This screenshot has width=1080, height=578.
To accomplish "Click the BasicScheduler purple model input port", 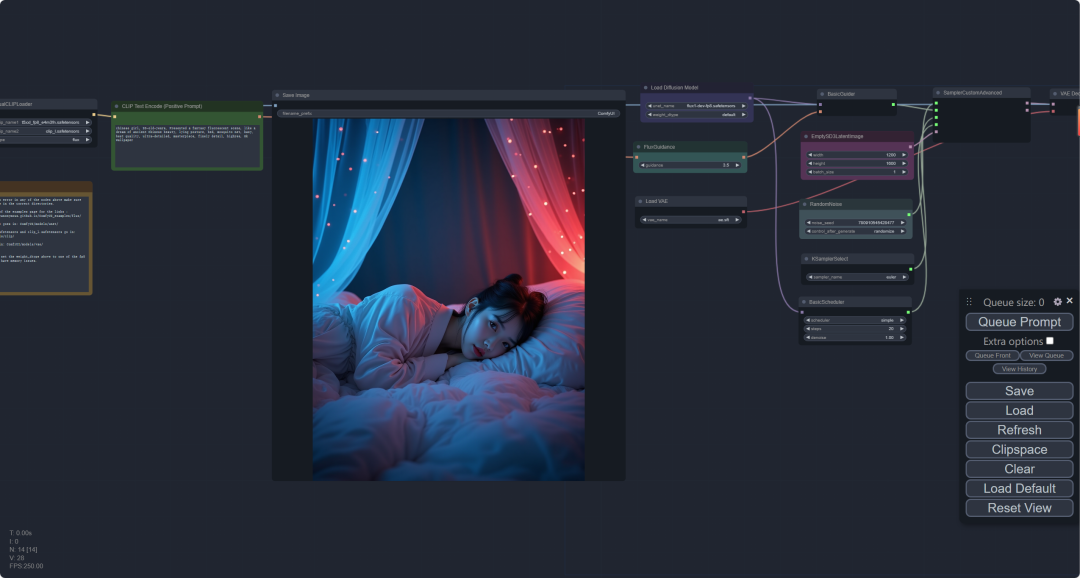I will point(802,312).
